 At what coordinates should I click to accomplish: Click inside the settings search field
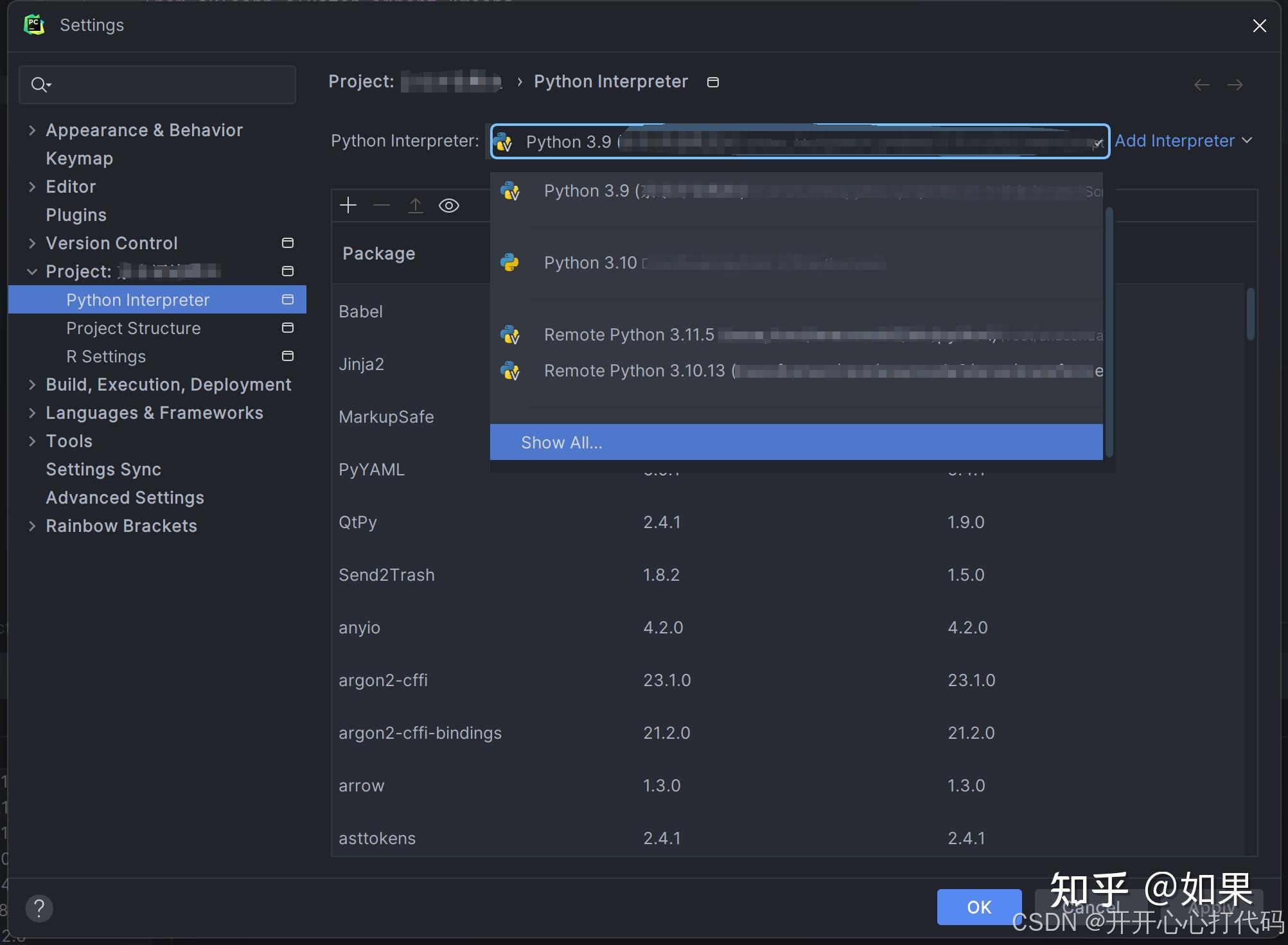coord(173,85)
